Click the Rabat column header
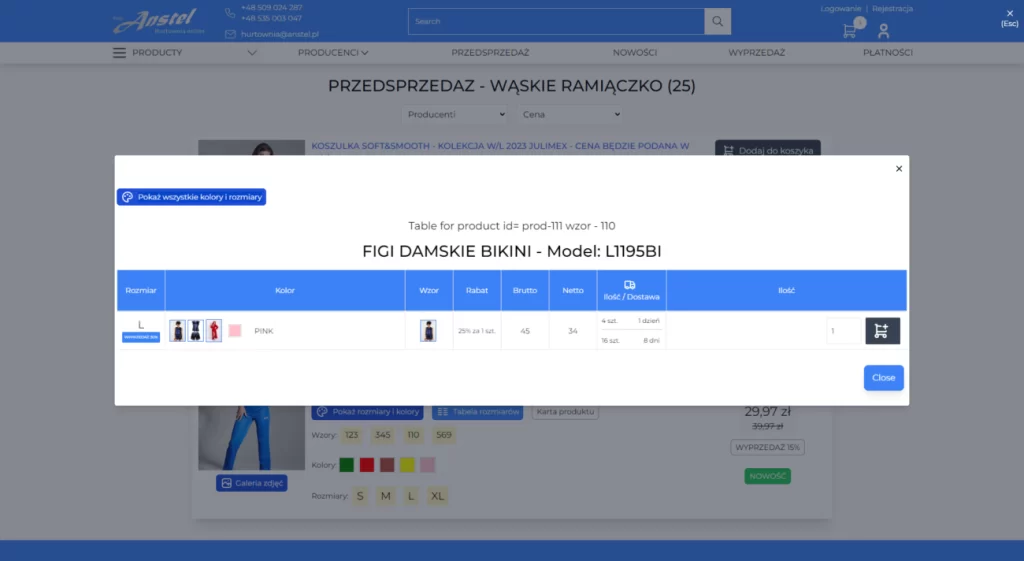Viewport: 1024px width, 561px height. click(477, 290)
